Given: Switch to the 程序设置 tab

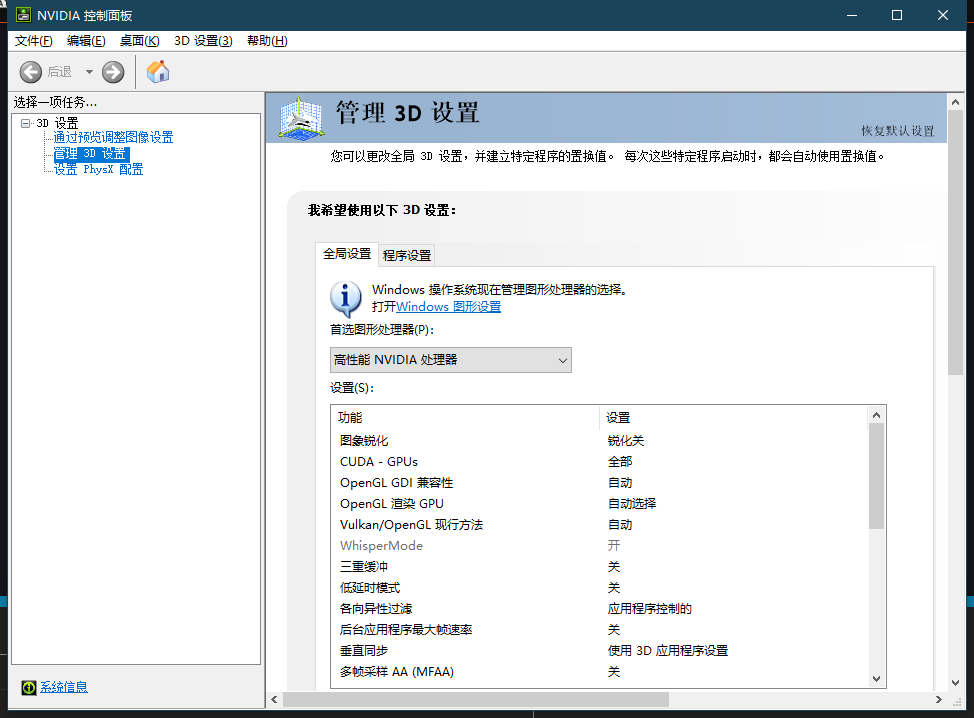Looking at the screenshot, I should point(407,255).
